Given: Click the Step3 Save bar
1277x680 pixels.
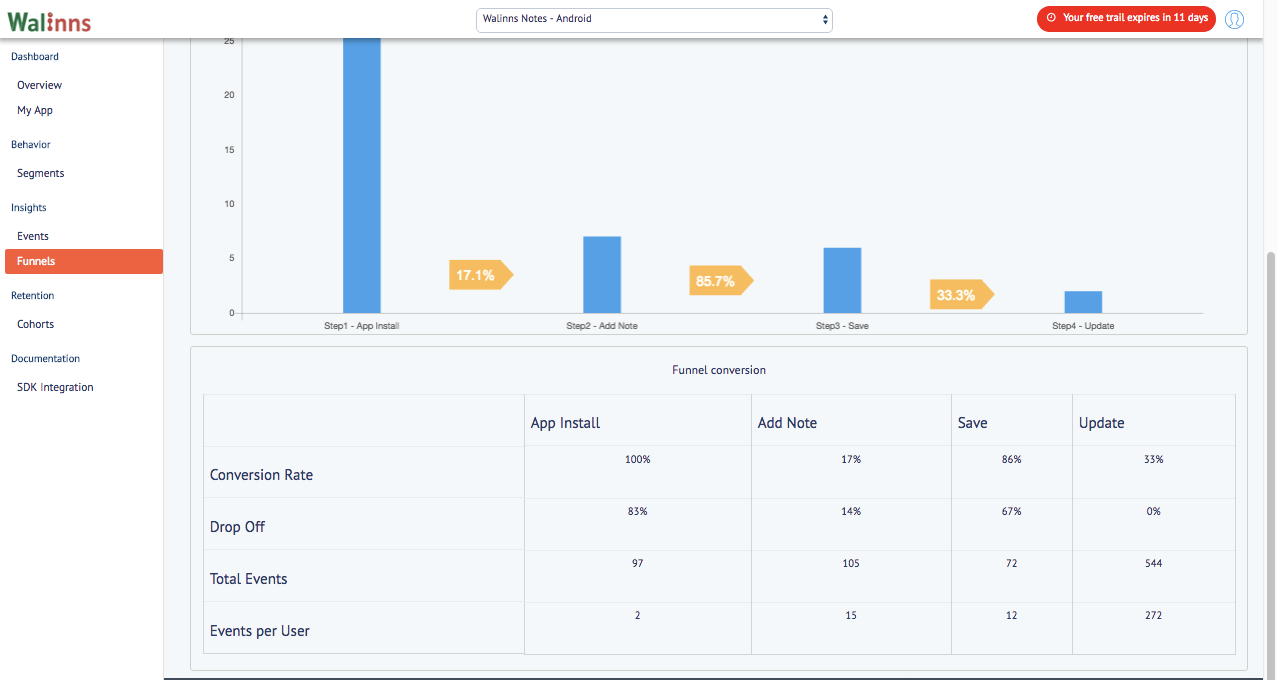Looking at the screenshot, I should (842, 280).
